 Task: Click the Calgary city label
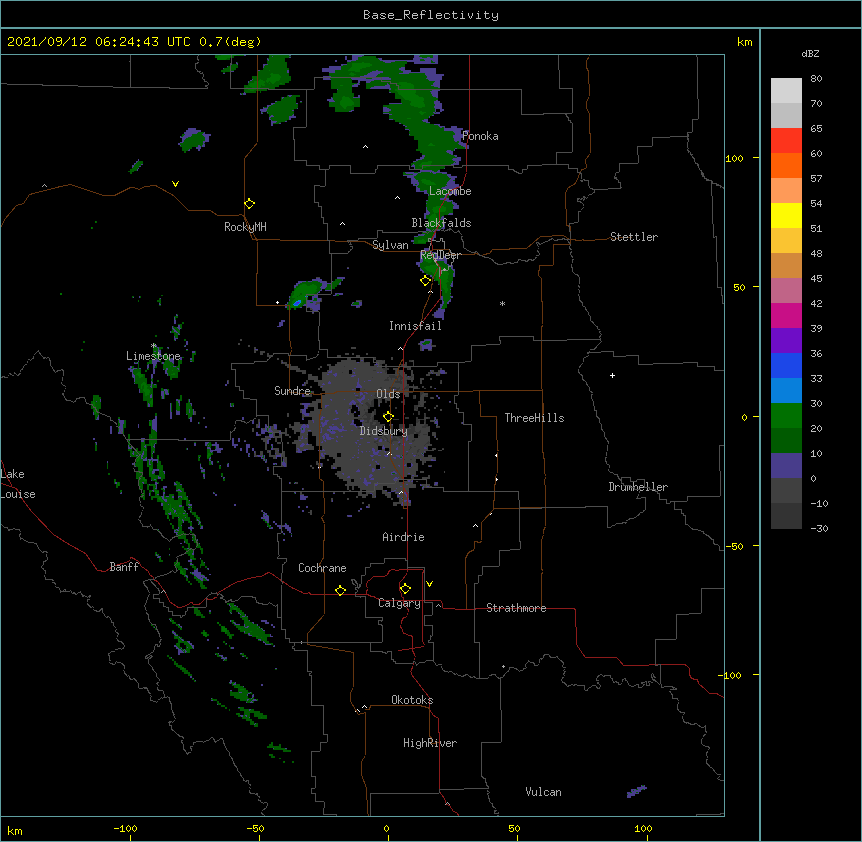point(399,603)
